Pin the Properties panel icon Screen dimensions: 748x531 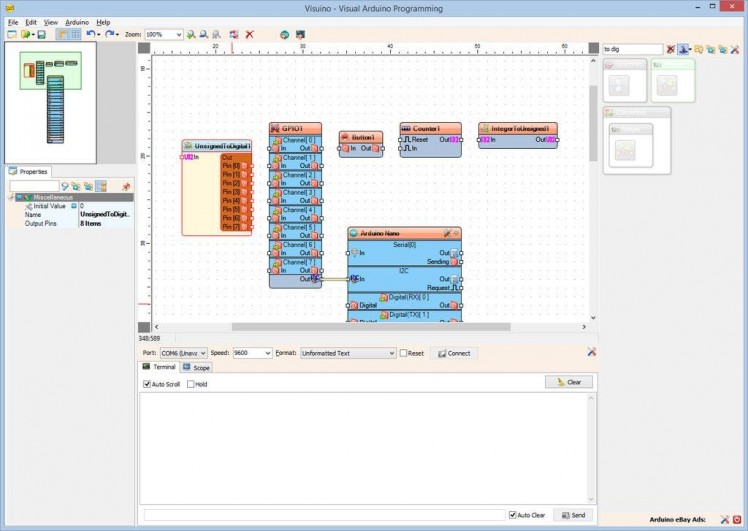126,186
